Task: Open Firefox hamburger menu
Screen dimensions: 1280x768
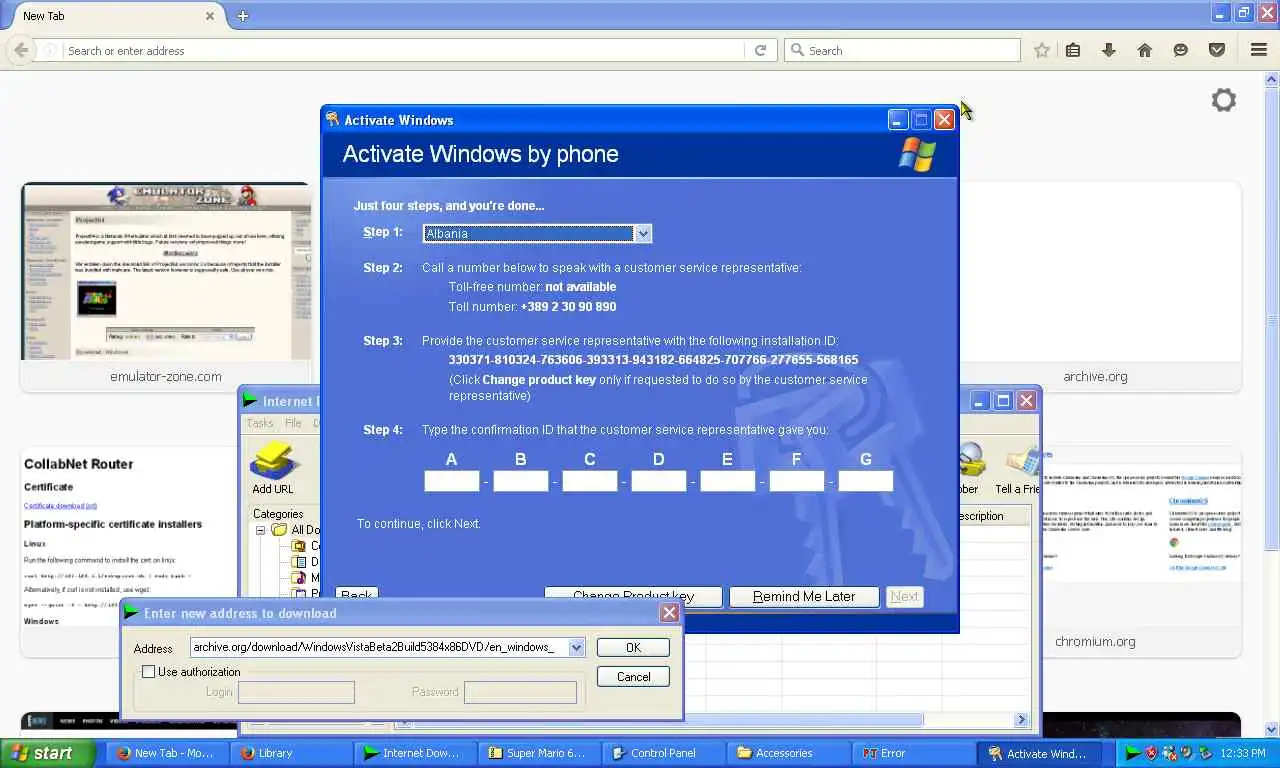Action: pos(1259,50)
